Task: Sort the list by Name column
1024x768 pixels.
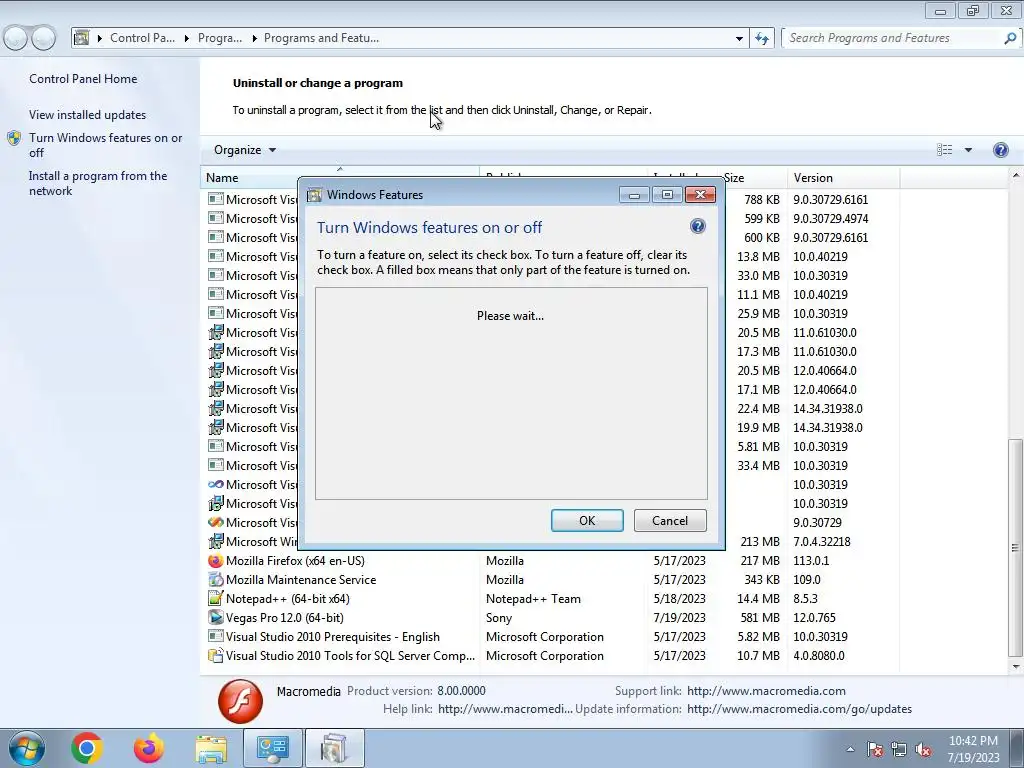Action: [x=222, y=178]
